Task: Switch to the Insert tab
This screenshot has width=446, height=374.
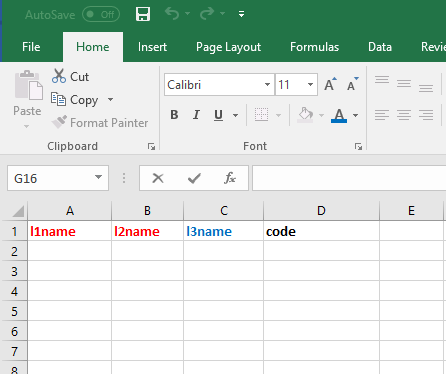Action: tap(152, 47)
